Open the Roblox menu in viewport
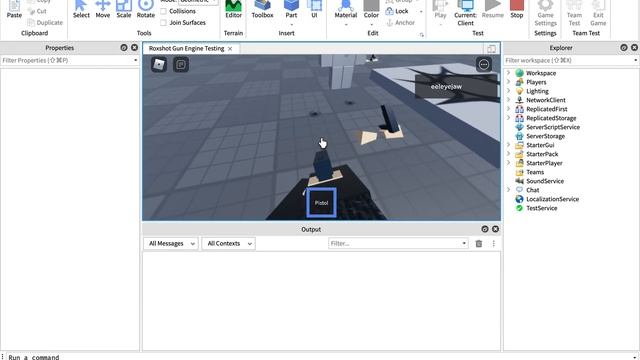This screenshot has width=640, height=360. [x=159, y=64]
